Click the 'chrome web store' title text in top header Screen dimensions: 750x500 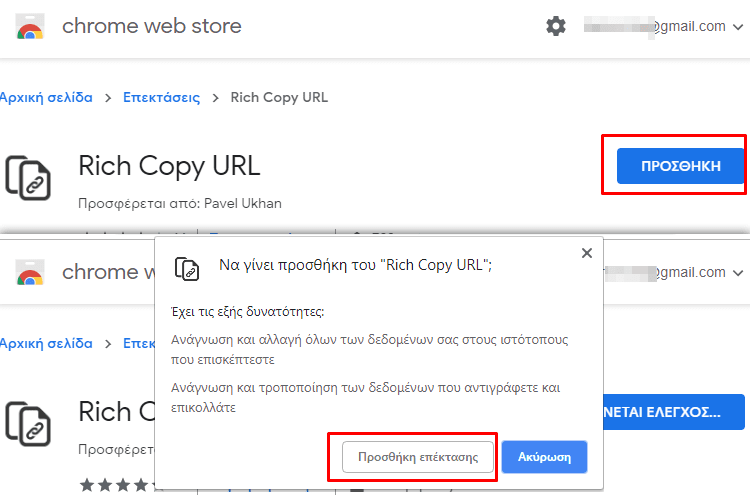pos(152,26)
